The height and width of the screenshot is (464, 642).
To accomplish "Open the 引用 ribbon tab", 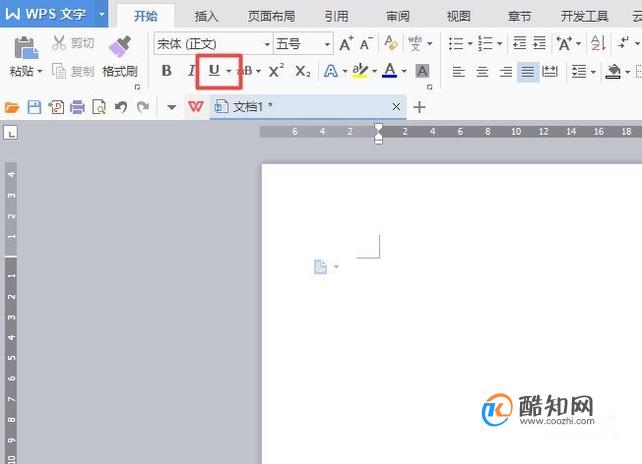I will (x=337, y=16).
